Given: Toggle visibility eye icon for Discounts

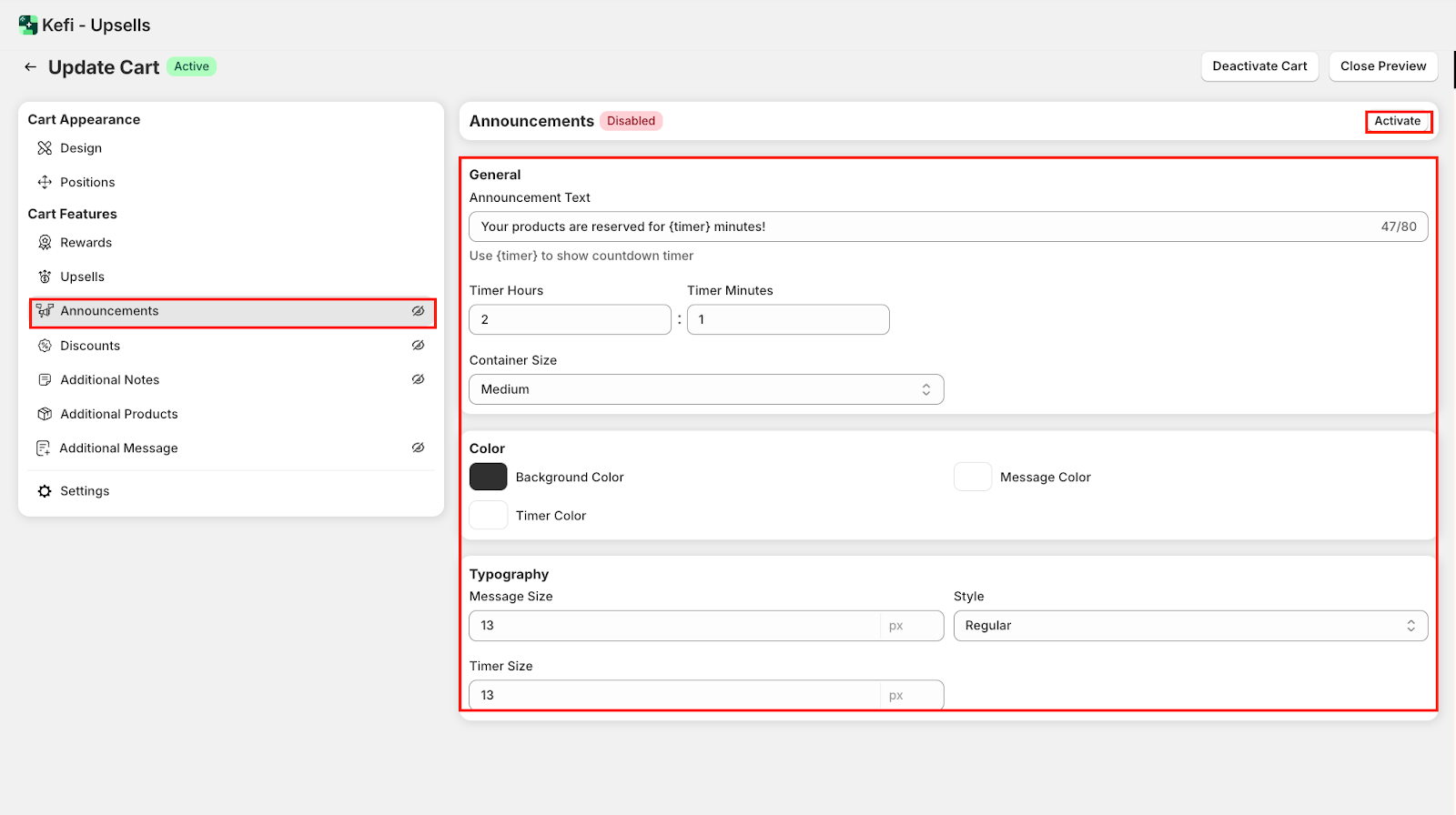Looking at the screenshot, I should point(418,346).
